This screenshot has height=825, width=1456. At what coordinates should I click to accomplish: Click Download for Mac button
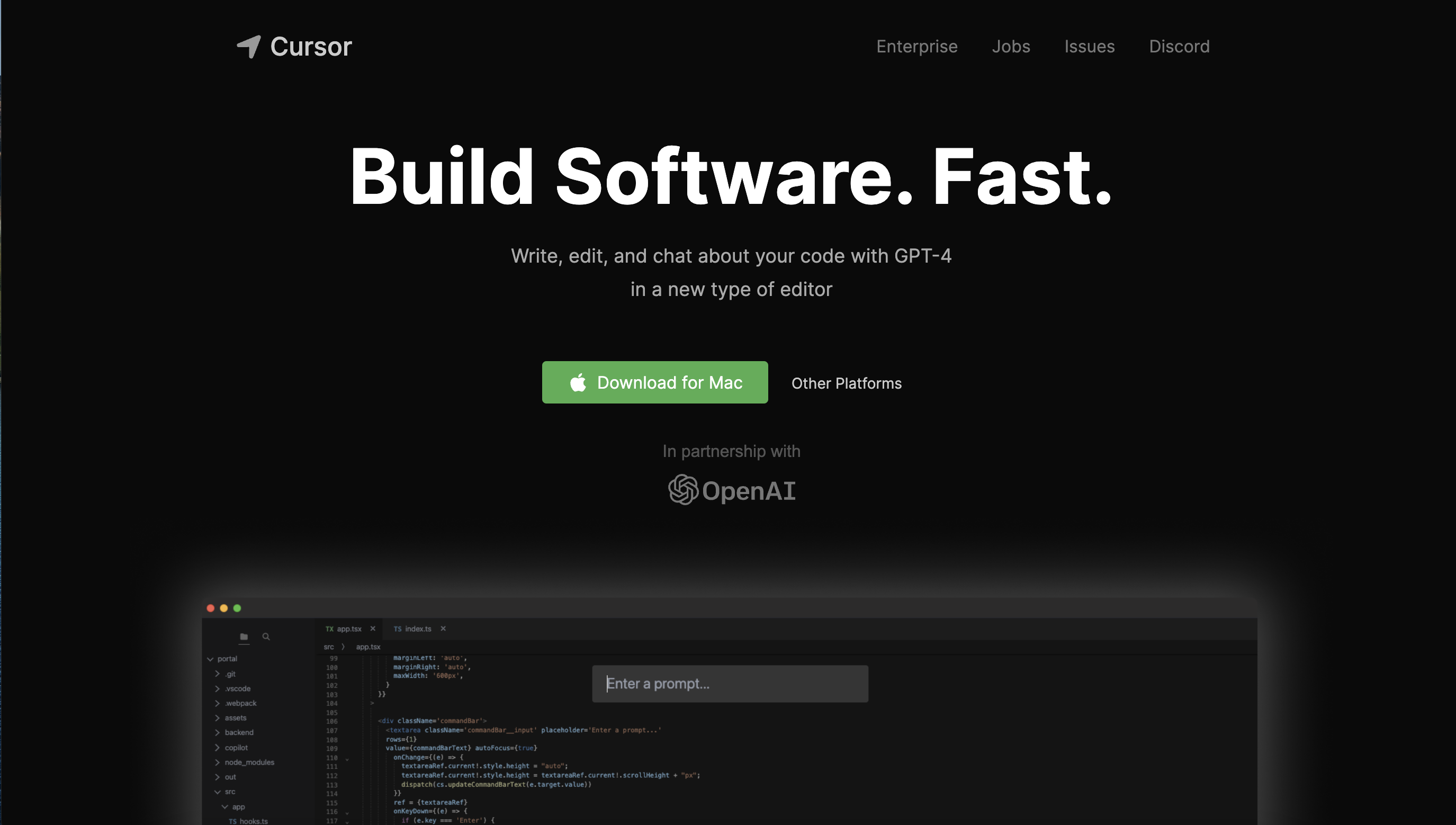point(655,382)
